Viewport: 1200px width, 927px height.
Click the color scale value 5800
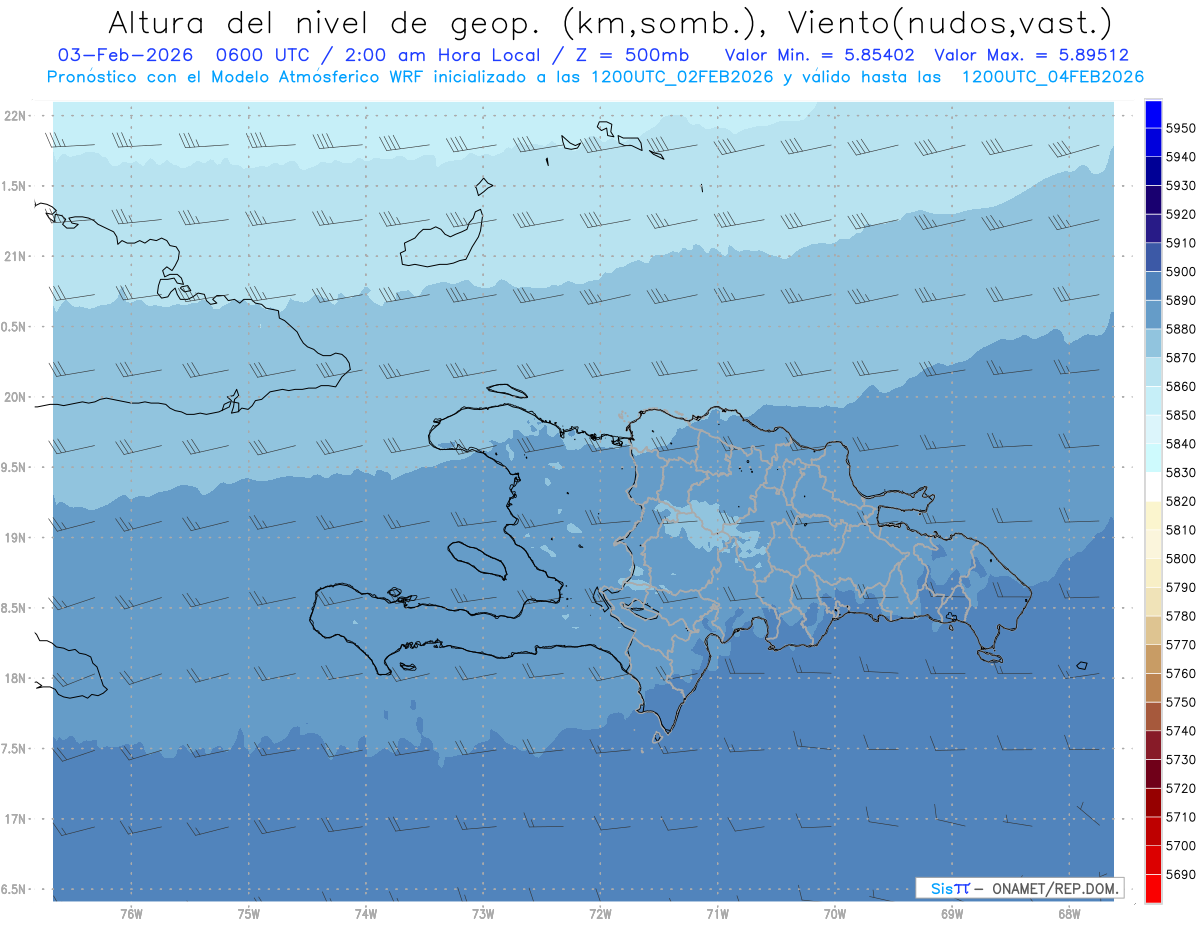point(1180,559)
